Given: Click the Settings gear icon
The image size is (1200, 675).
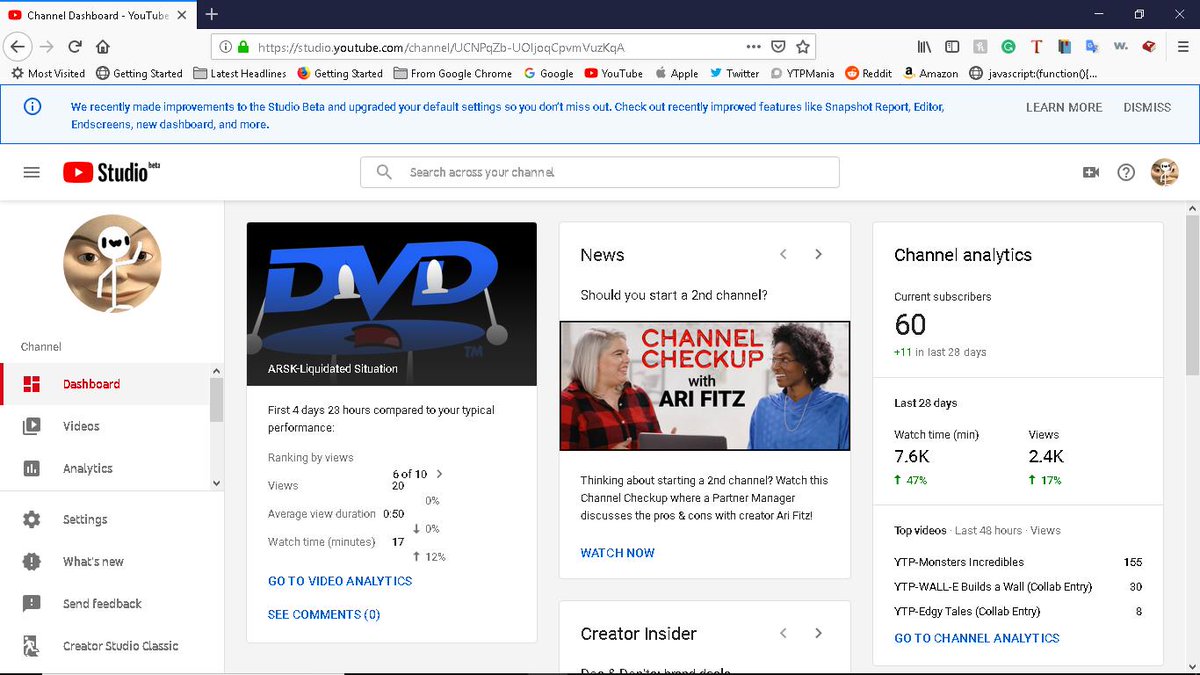Looking at the screenshot, I should (32, 520).
